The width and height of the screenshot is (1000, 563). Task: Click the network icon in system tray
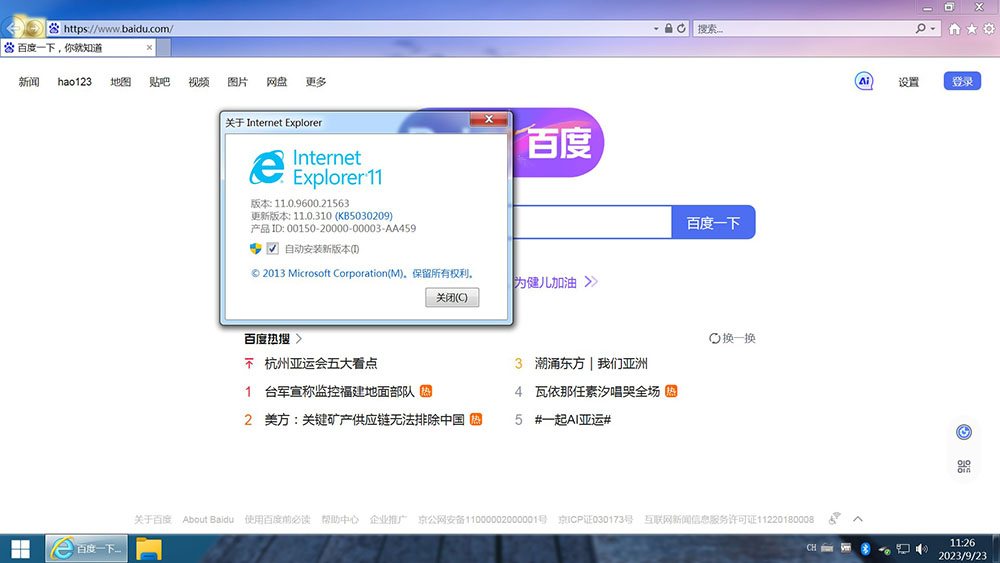[x=903, y=548]
